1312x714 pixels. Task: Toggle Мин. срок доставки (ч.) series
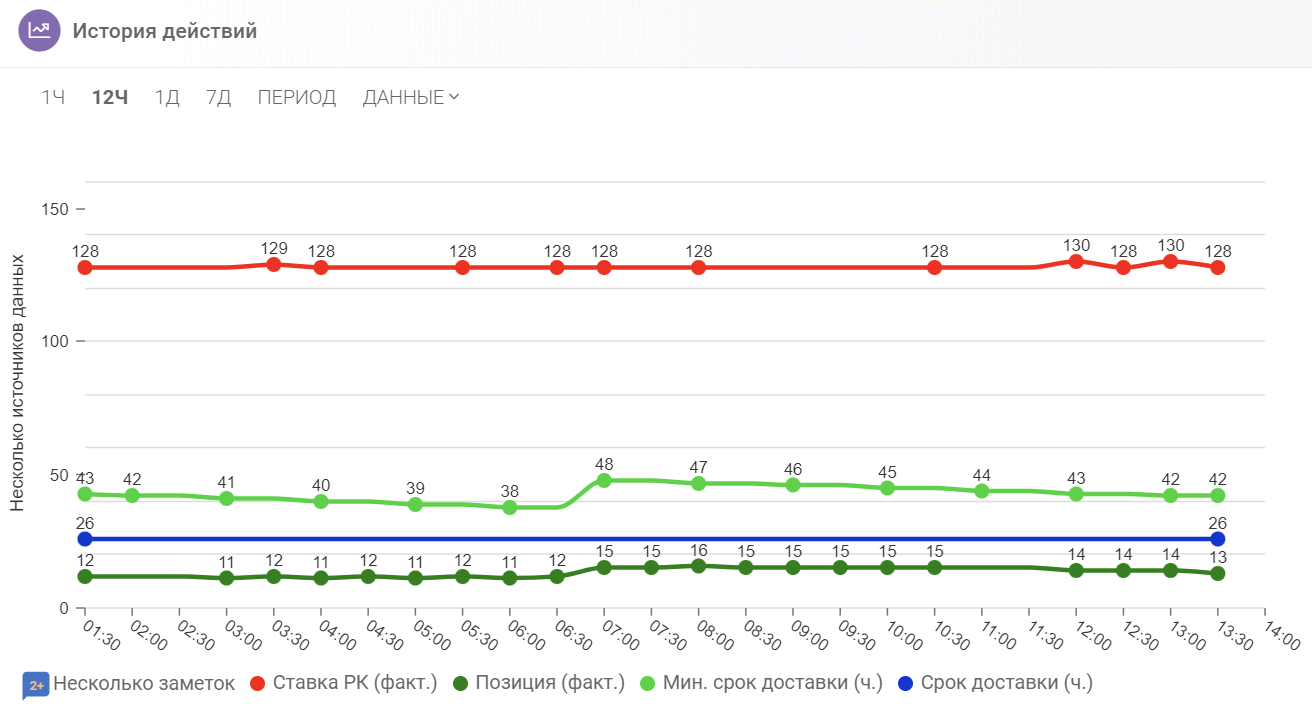pos(772,684)
